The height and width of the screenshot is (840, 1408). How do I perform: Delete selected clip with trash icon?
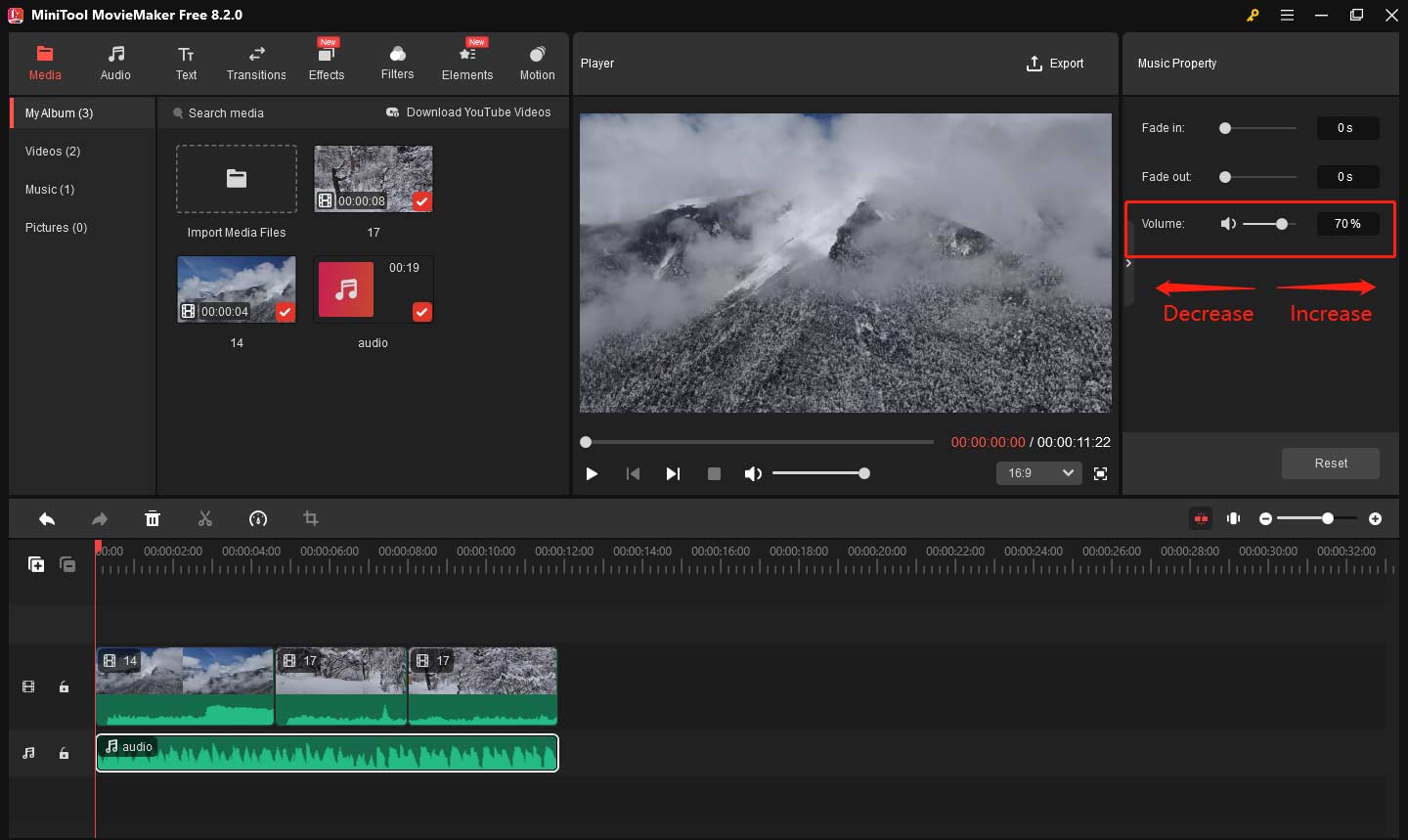pos(153,518)
